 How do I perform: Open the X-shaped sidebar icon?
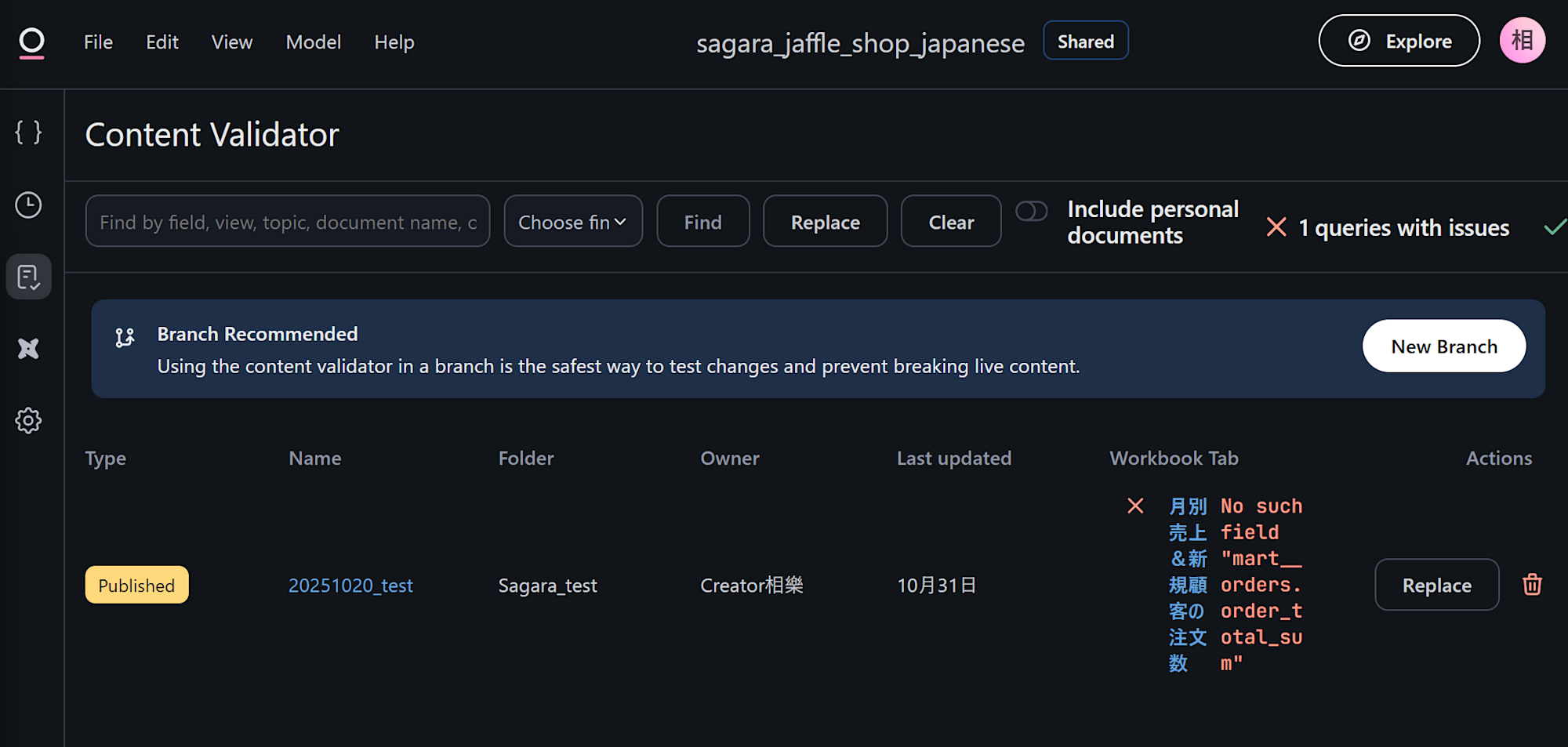coord(28,349)
